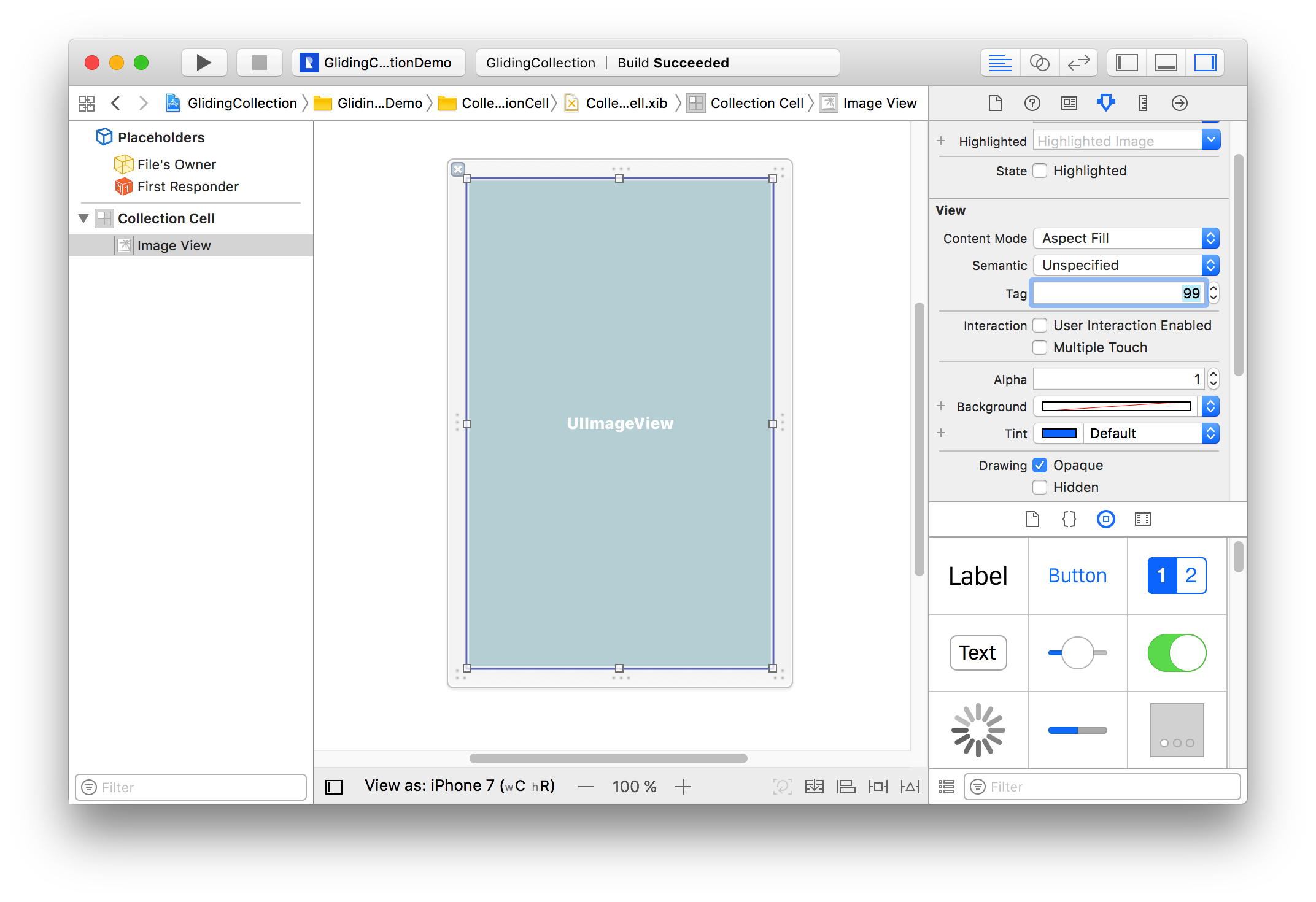Image resolution: width=1316 pixels, height=902 pixels.
Task: Collapse the Collection Cell tree item
Action: click(x=84, y=218)
